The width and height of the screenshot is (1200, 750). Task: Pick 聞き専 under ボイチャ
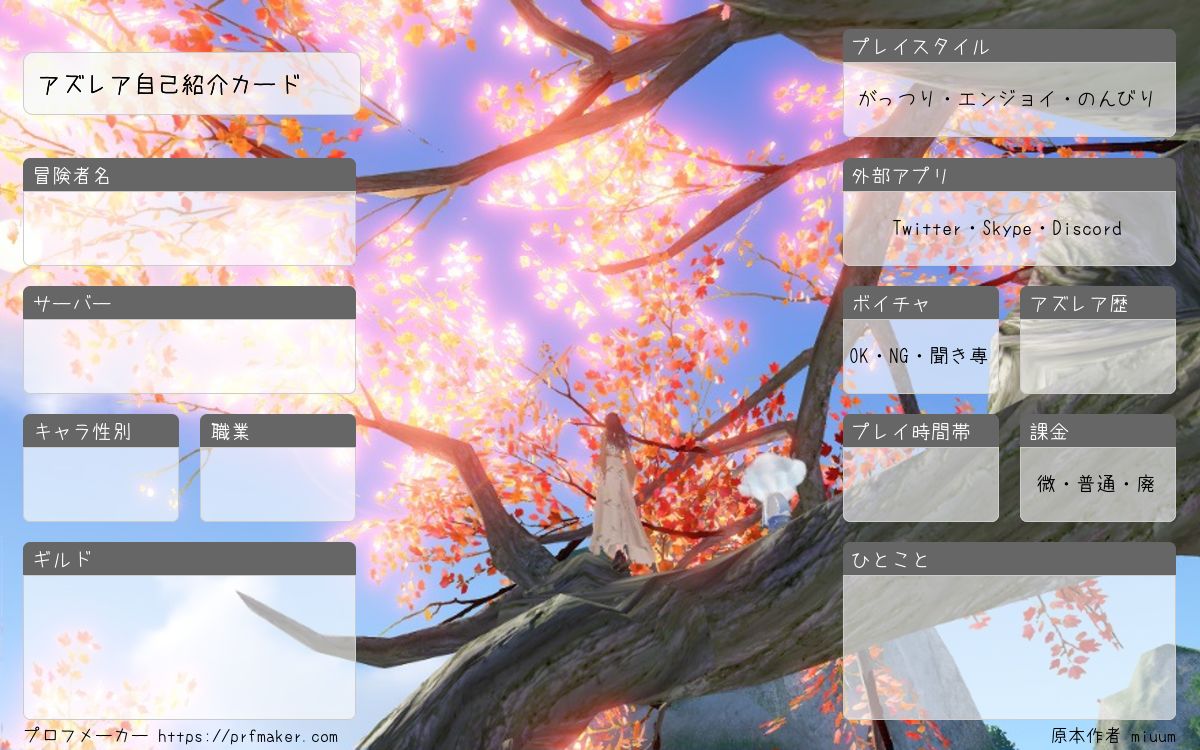959,356
